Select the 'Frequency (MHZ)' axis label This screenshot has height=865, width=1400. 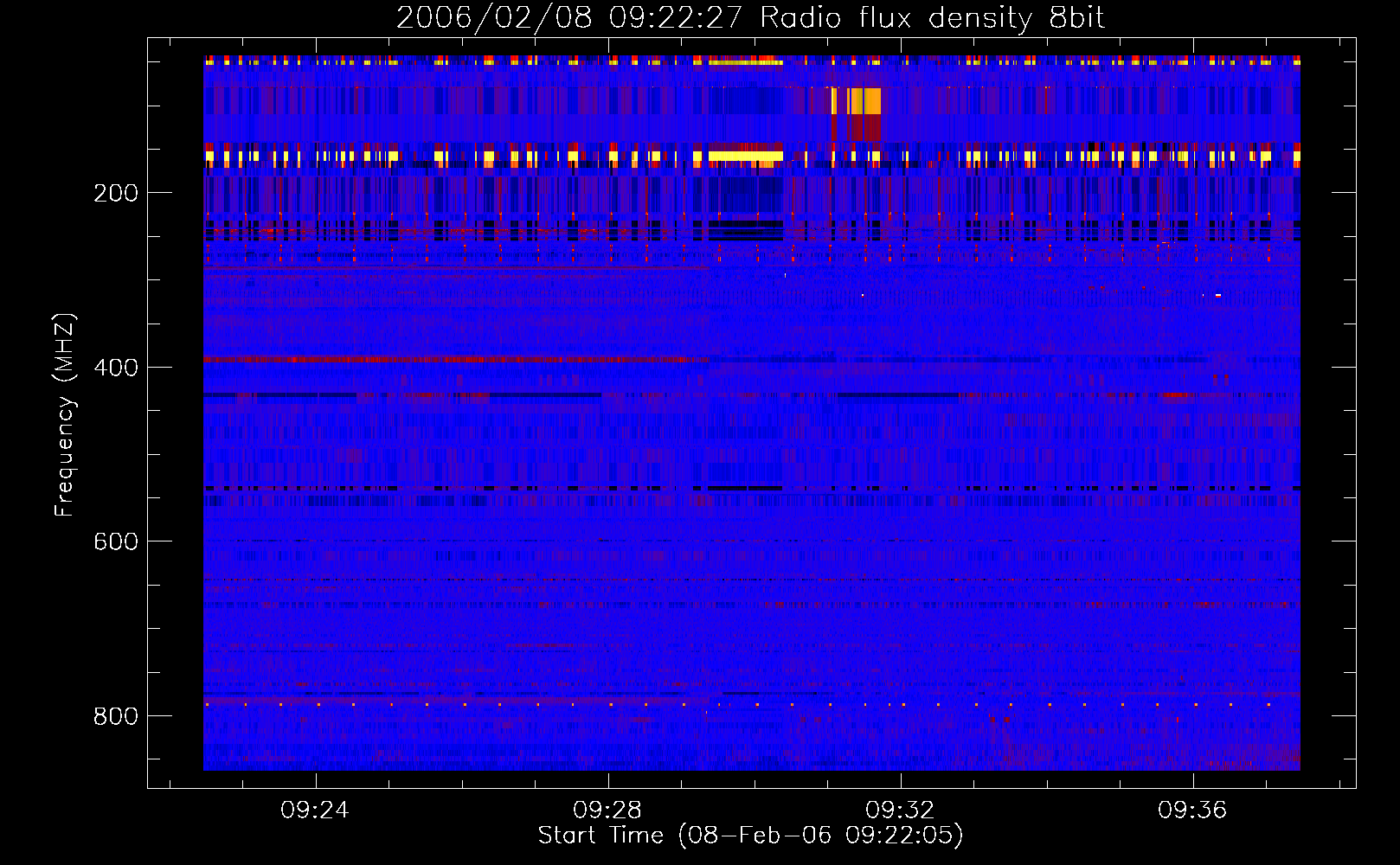tap(64, 415)
